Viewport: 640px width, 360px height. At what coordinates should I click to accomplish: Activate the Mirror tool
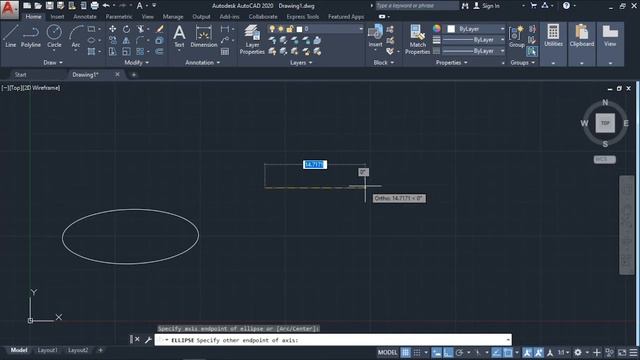click(x=127, y=40)
